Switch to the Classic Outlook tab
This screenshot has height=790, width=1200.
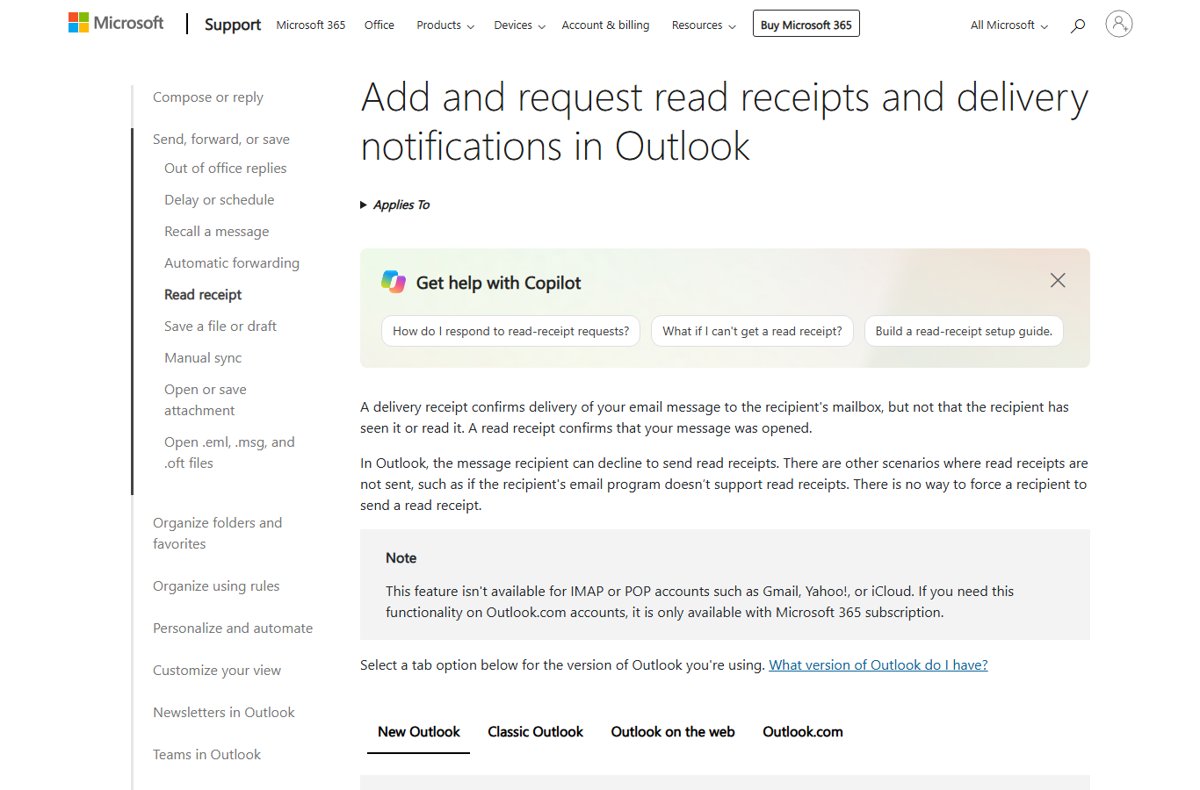535,732
